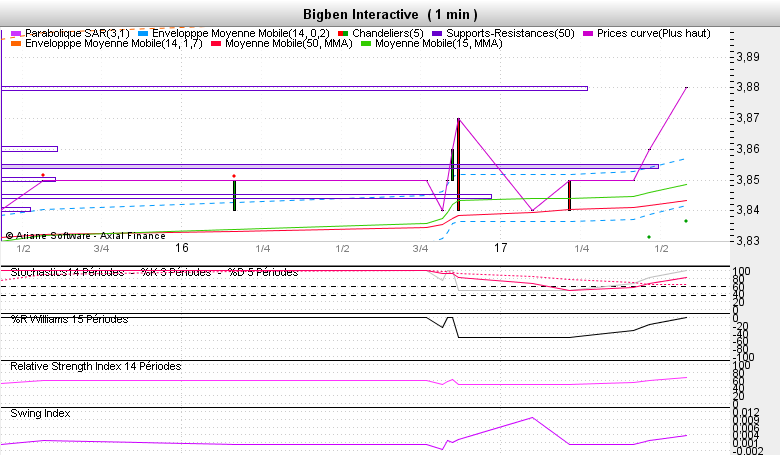Select the Swing Index panel label
780x455 pixels.
click(x=40, y=412)
